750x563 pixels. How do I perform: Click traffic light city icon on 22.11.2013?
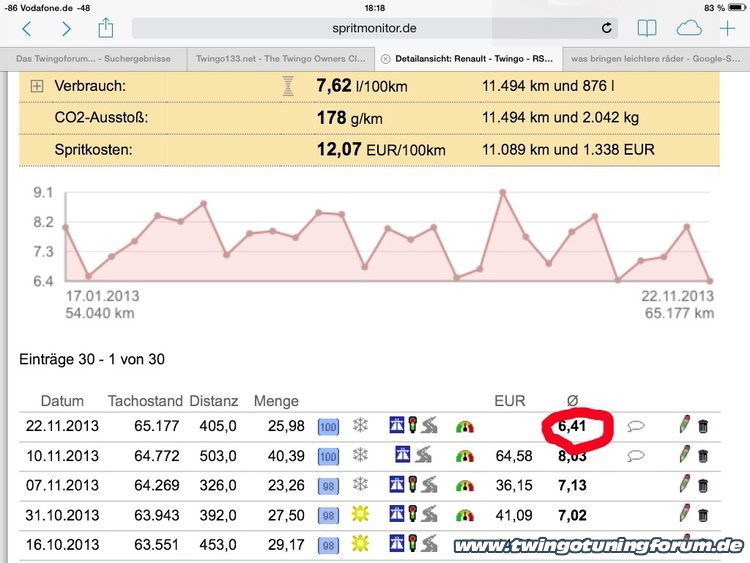point(412,425)
